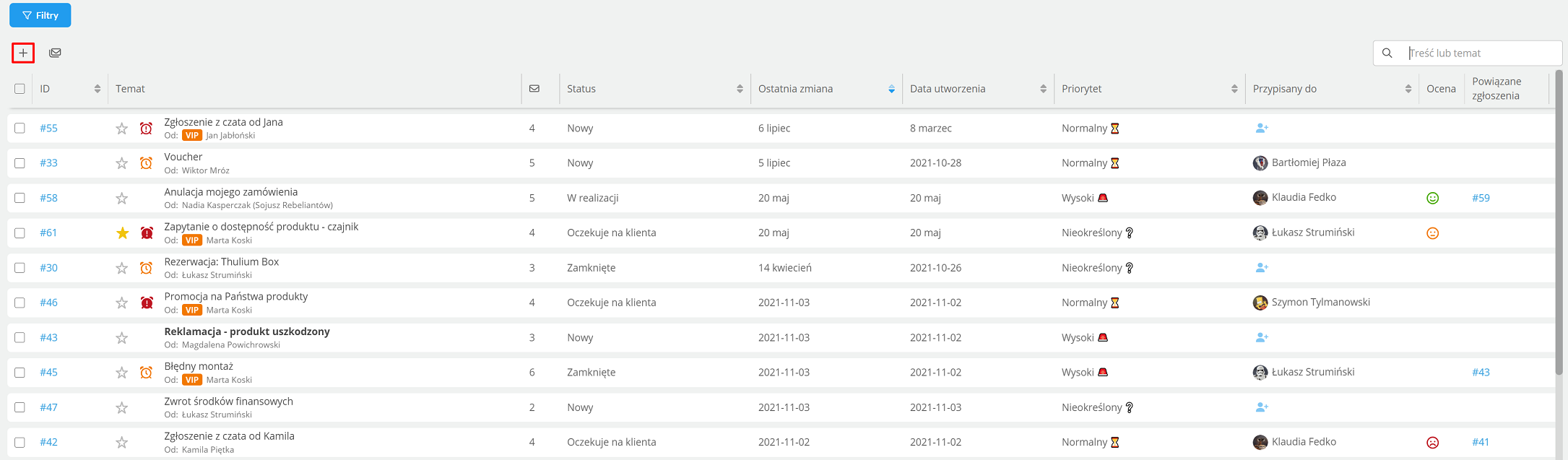Open related ticket link #41

click(1481, 442)
